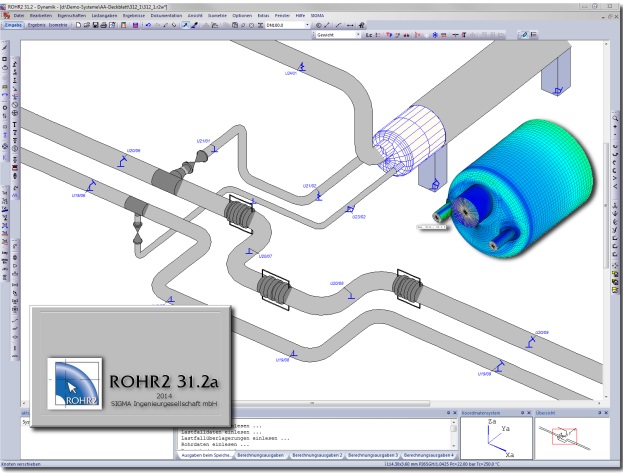
Task: Click the support label U20/09
Action: tap(542, 332)
